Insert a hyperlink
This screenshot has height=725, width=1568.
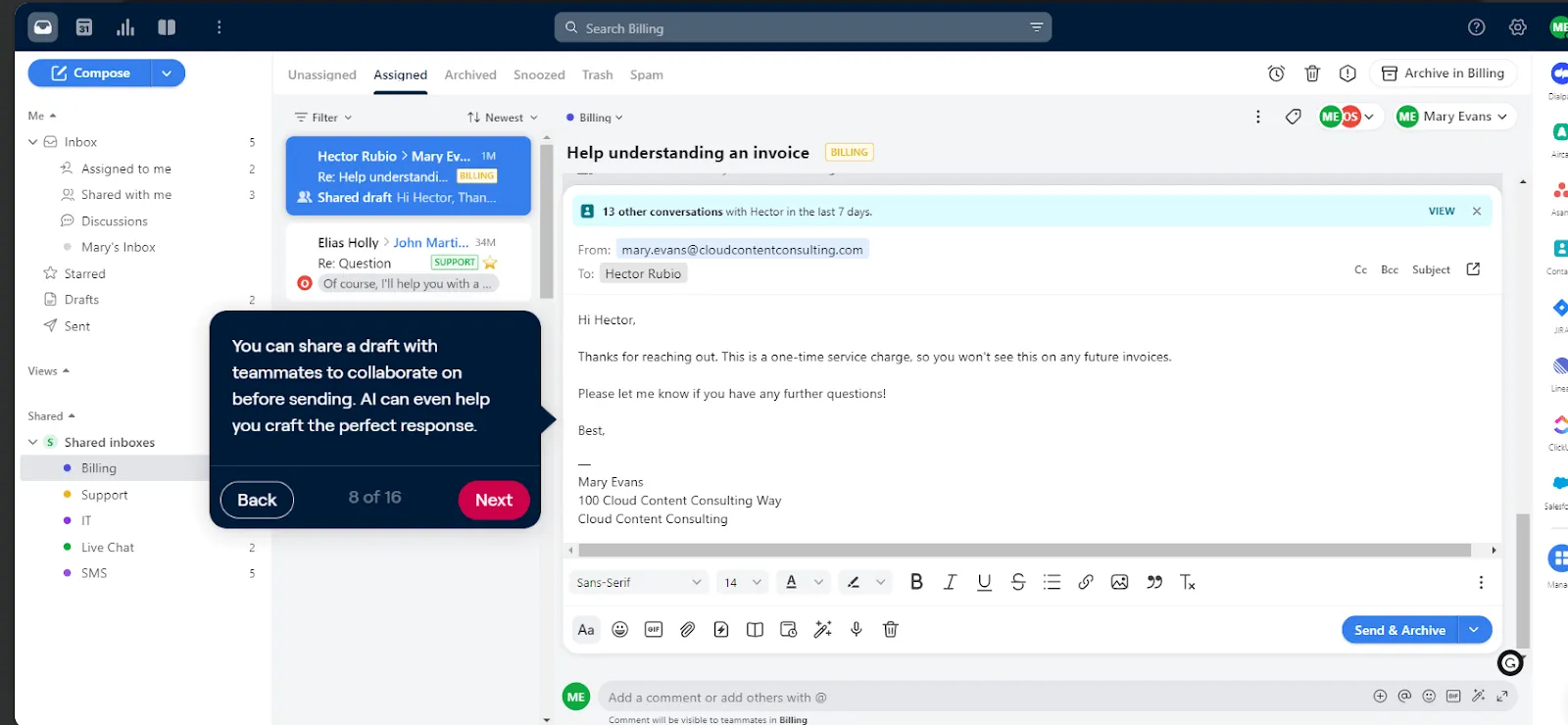[1086, 582]
